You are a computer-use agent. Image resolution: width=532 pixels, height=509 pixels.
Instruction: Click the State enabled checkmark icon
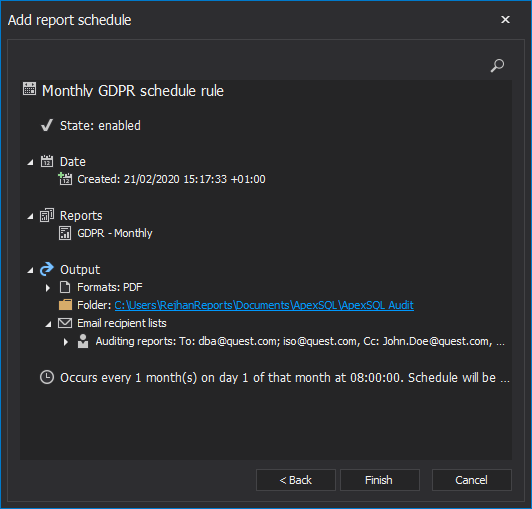(47, 125)
